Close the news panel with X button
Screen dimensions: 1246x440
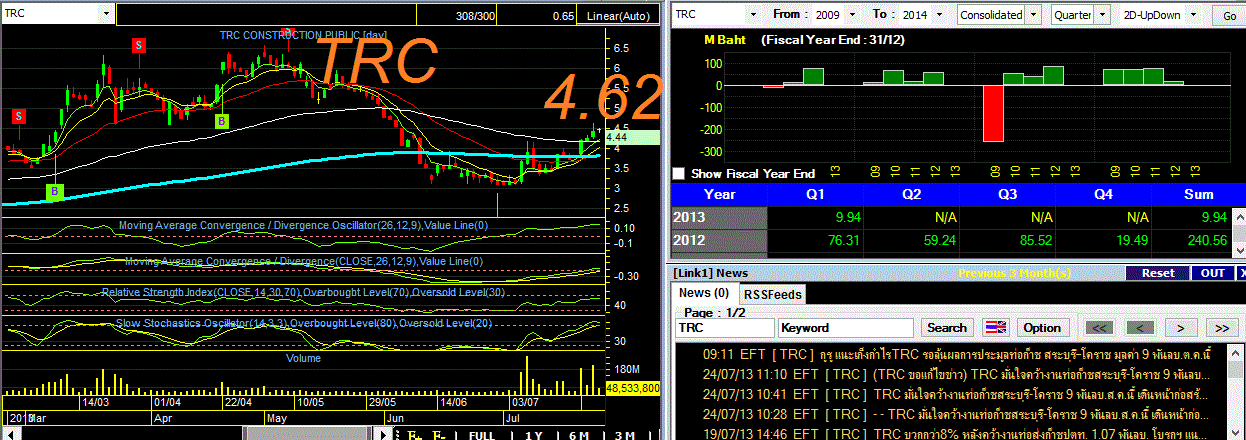[1241, 273]
